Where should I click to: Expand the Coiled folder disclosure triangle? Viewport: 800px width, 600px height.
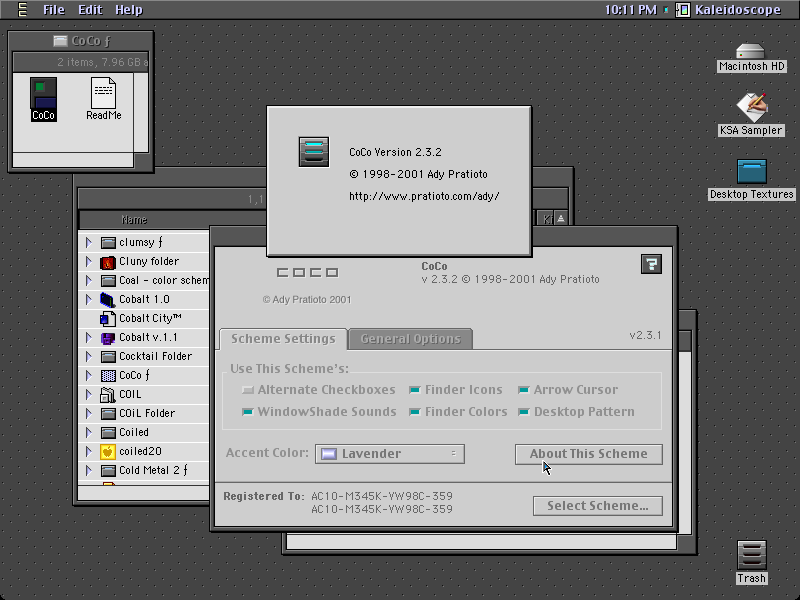[x=89, y=433]
